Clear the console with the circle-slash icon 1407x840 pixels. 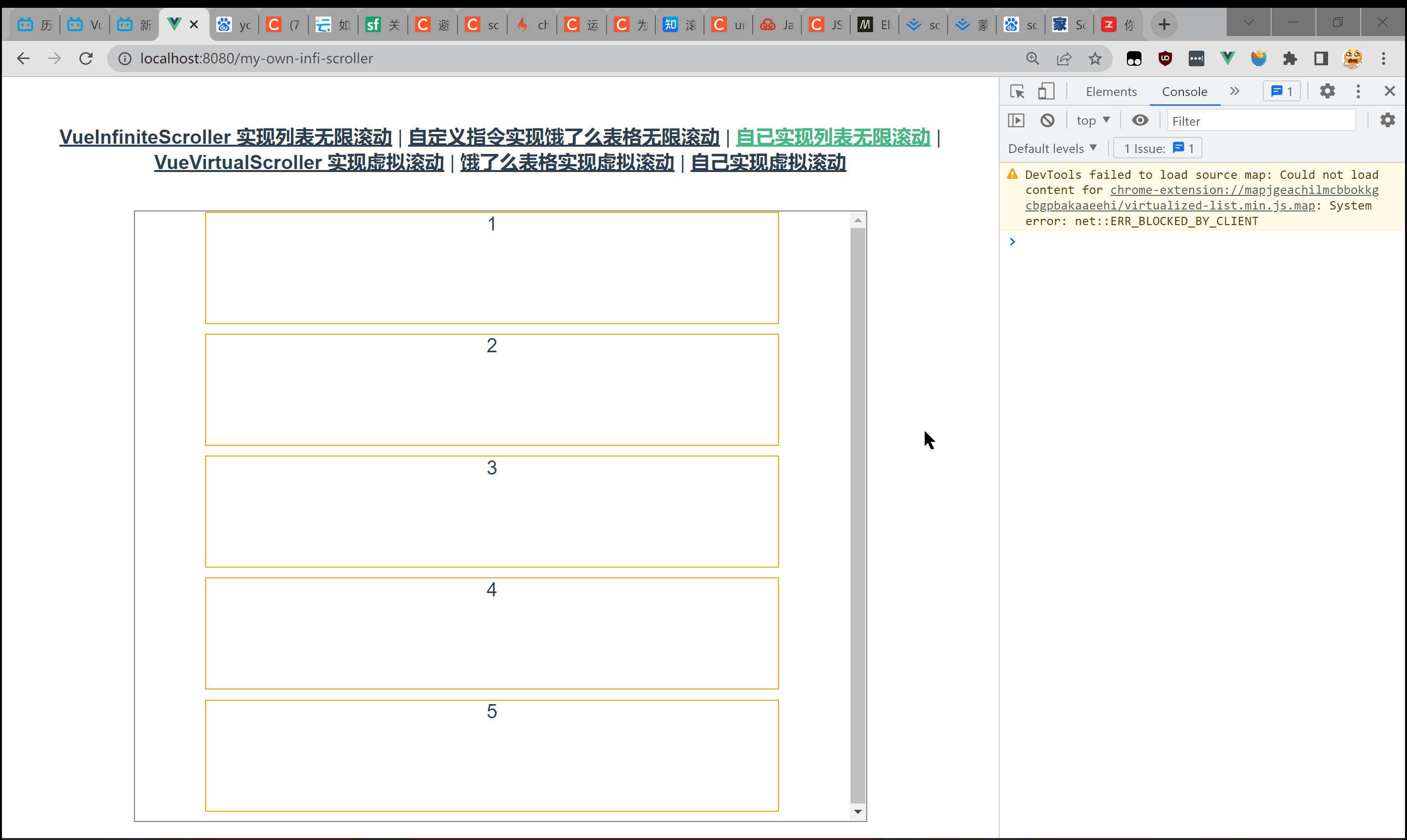[1047, 120]
